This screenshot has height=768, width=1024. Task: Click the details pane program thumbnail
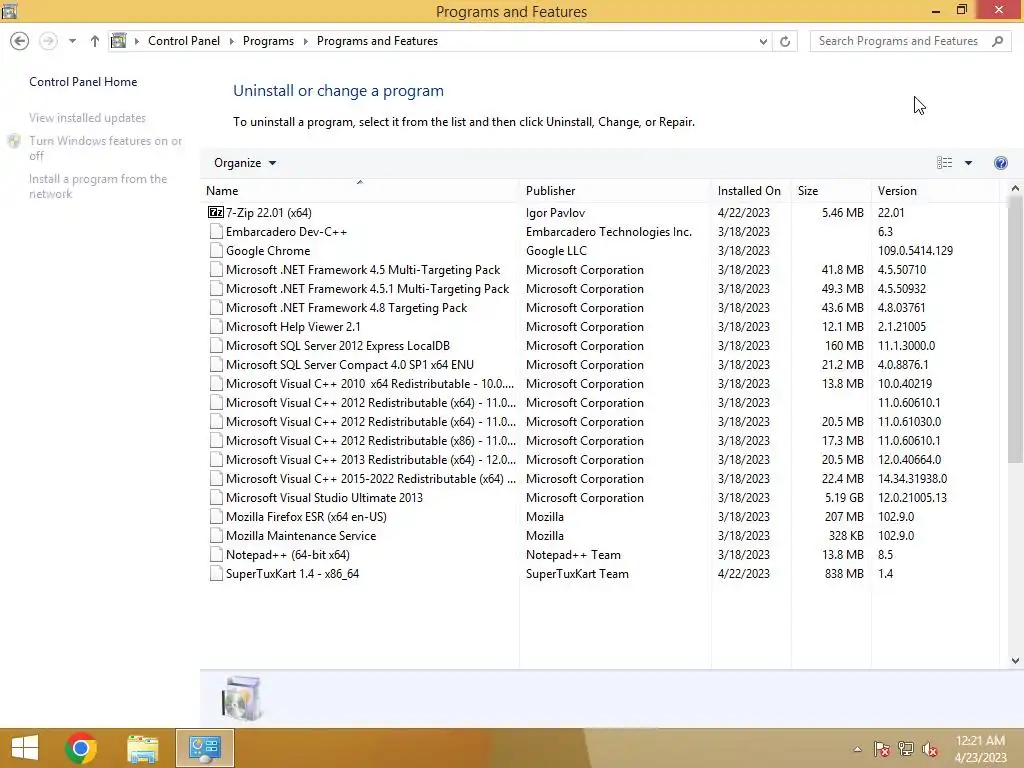tap(242, 698)
